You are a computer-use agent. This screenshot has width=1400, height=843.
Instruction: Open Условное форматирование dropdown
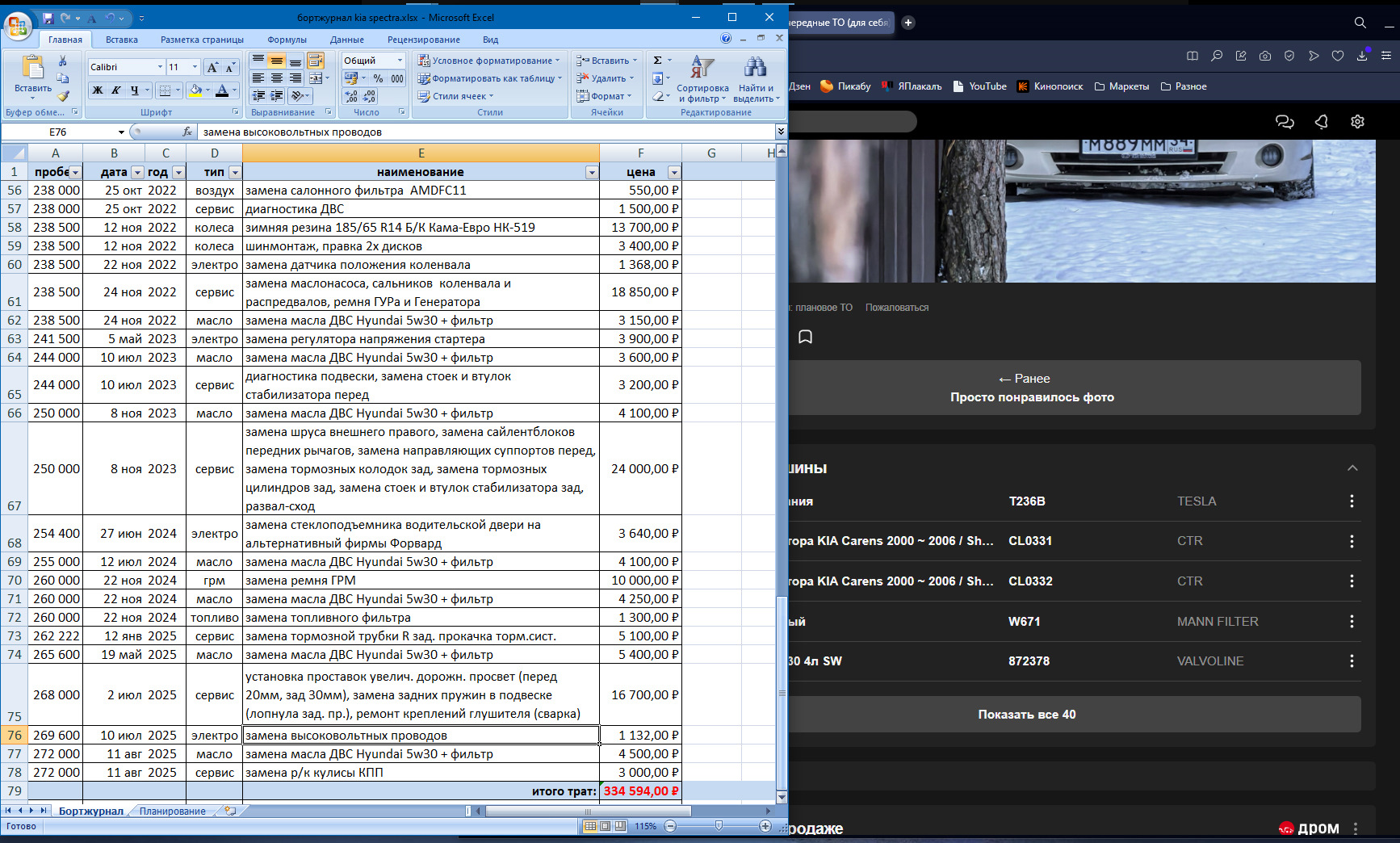coord(488,61)
